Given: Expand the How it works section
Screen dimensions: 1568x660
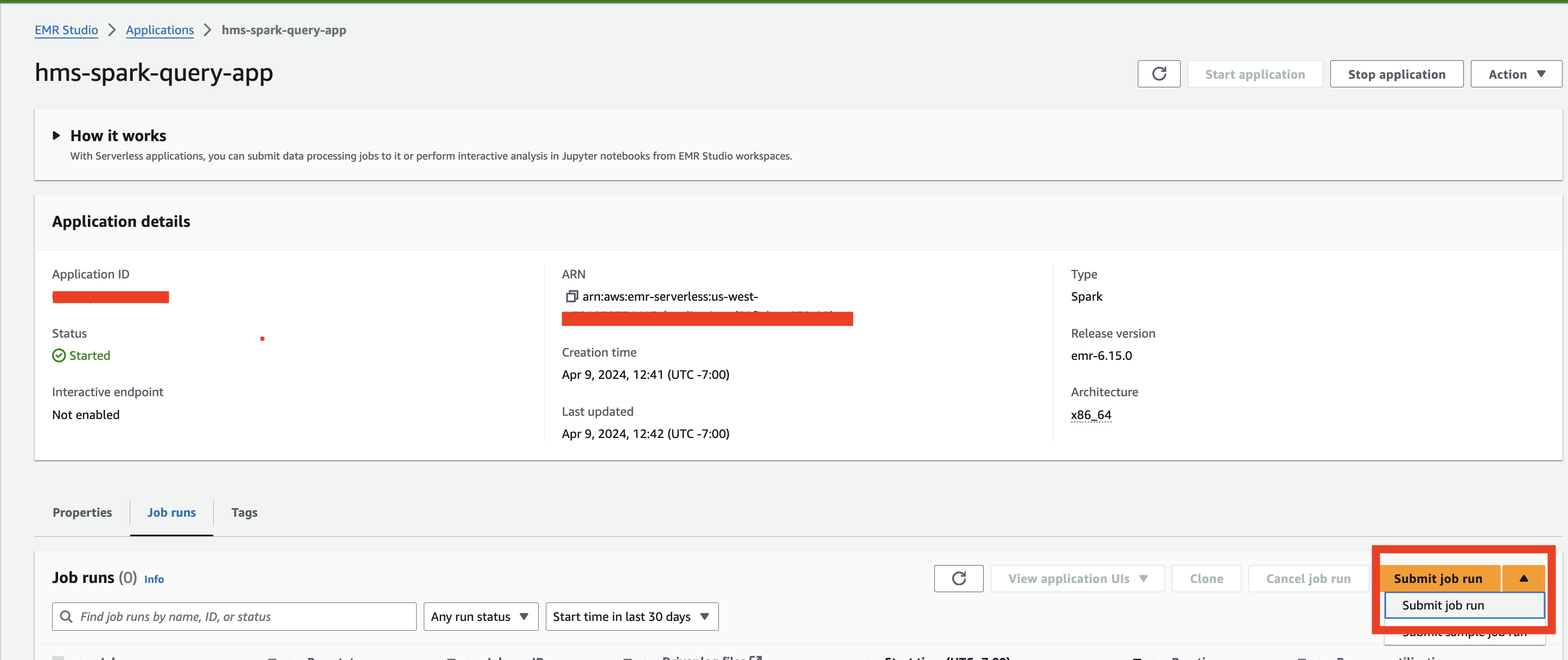Looking at the screenshot, I should (x=56, y=135).
